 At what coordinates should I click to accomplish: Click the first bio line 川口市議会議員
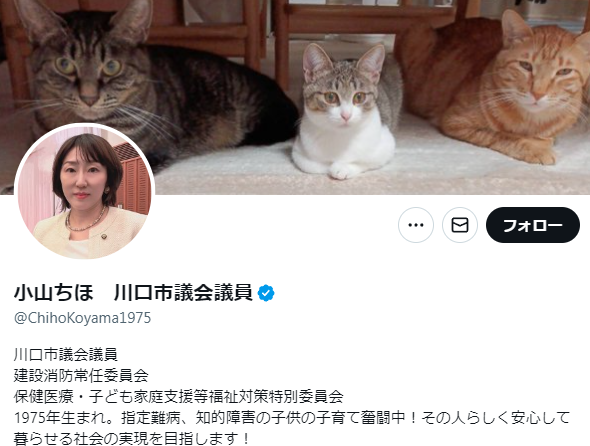66,355
